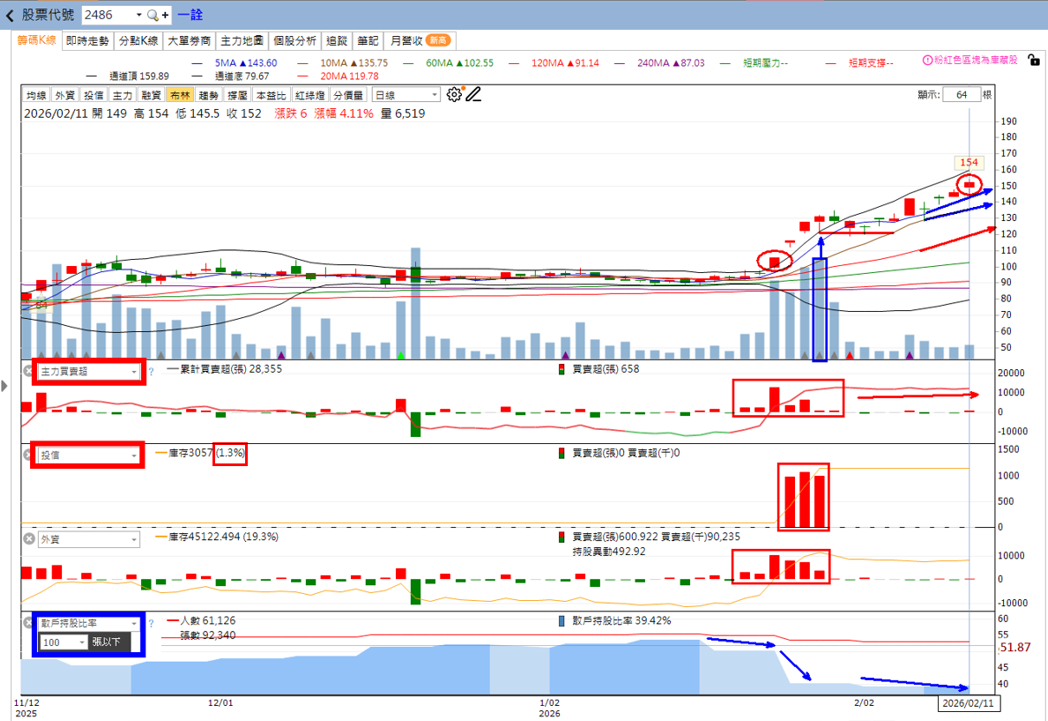Click the 短期壓力 legend label
This screenshot has width=1048, height=721.
click(765, 63)
